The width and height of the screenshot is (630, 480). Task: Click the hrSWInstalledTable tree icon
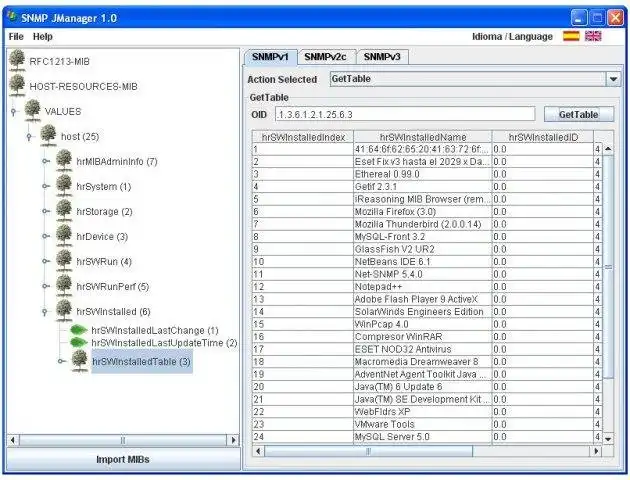tap(80, 361)
